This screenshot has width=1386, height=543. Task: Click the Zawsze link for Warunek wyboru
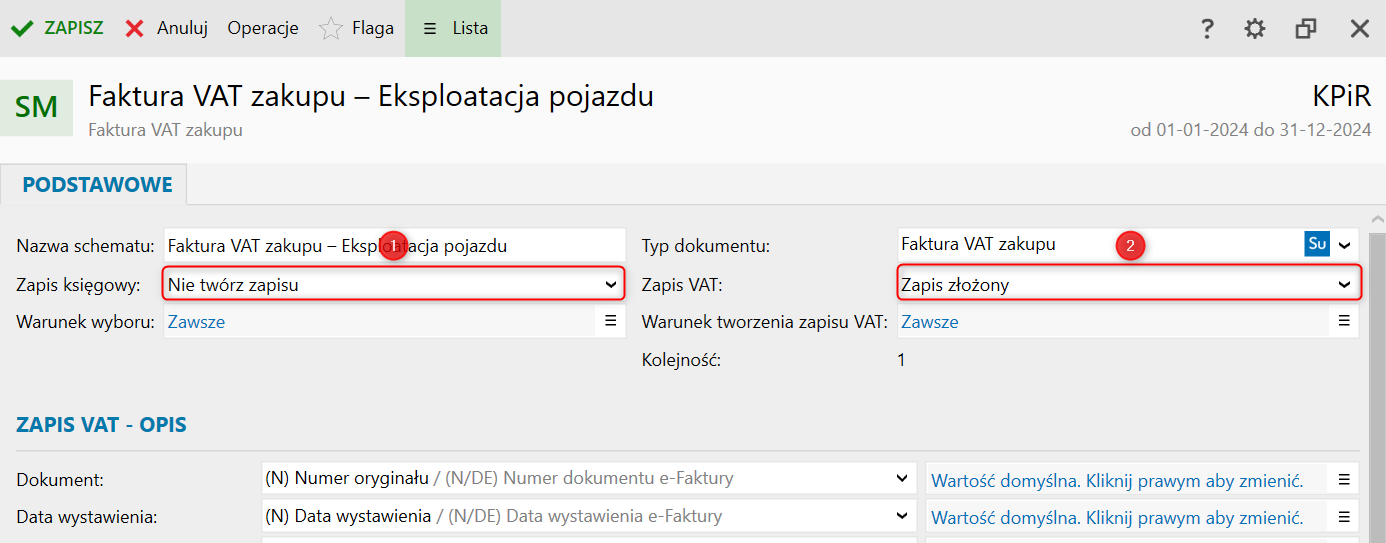pyautogui.click(x=196, y=322)
